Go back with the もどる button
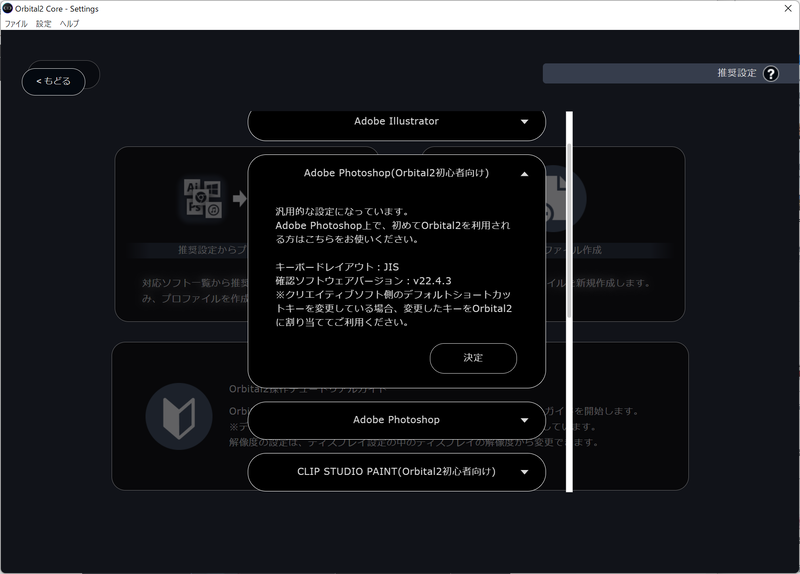Screen dimensions: 800x574 [x=53, y=82]
